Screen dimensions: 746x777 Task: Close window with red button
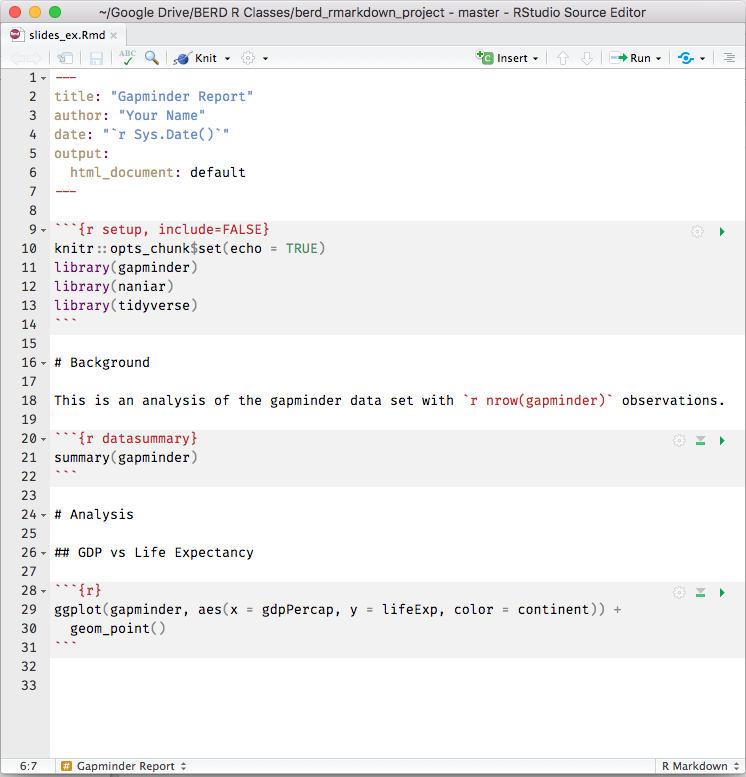15,12
